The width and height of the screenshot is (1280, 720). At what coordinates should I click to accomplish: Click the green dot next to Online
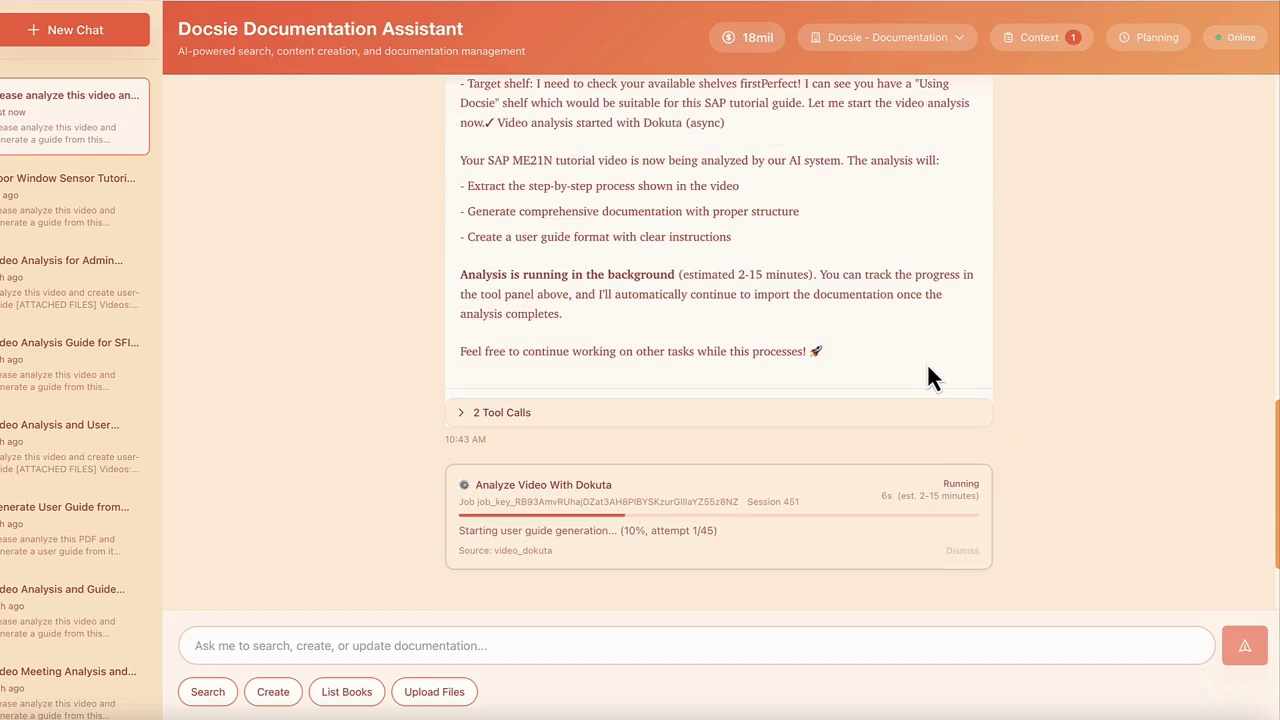click(1218, 37)
